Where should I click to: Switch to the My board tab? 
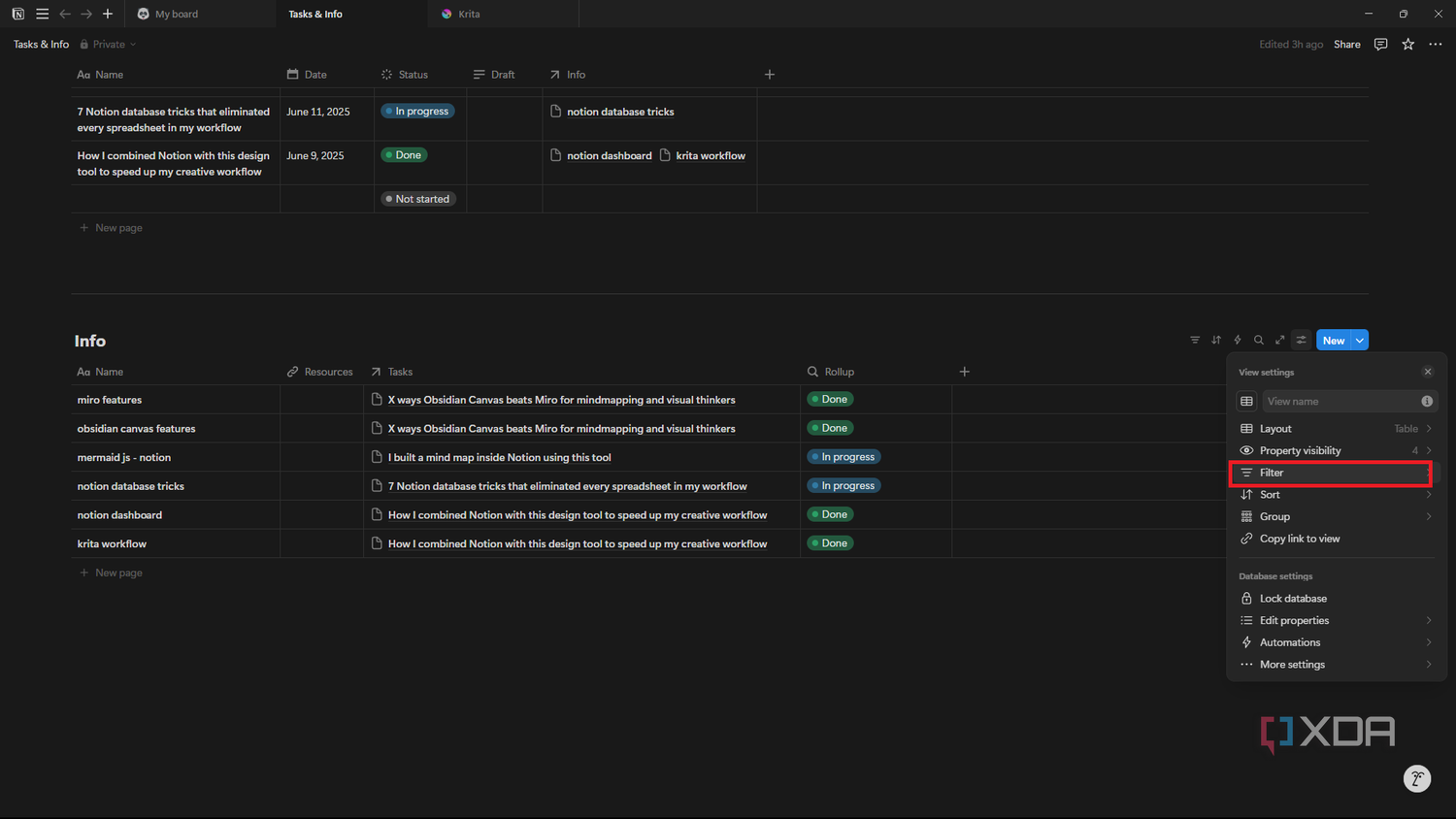(201, 14)
